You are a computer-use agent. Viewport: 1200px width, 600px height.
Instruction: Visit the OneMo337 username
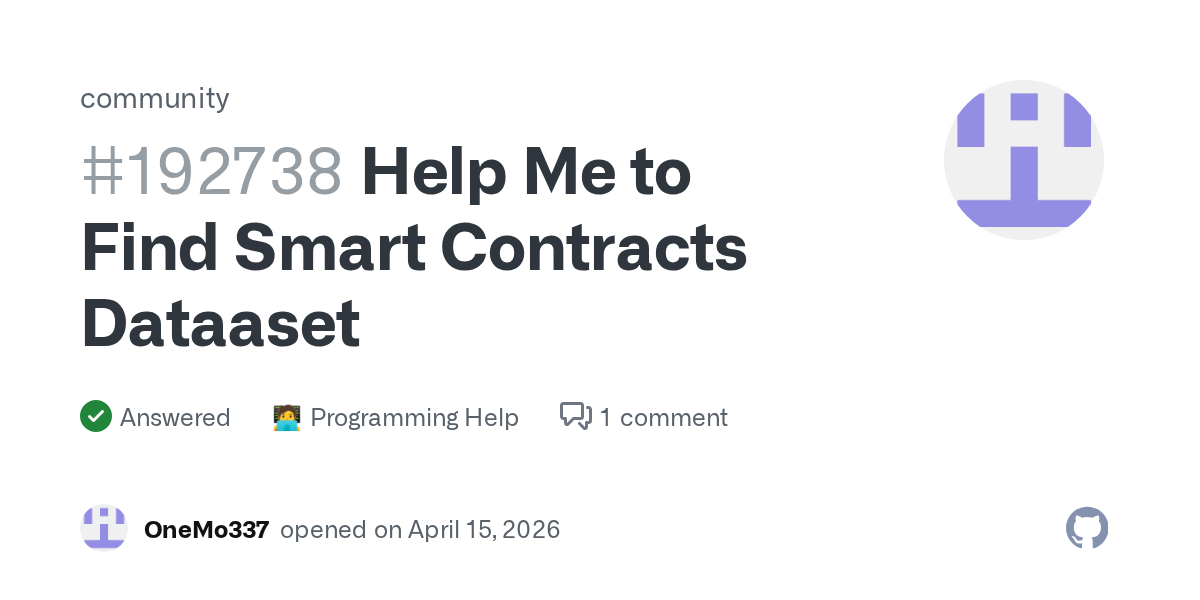207,529
